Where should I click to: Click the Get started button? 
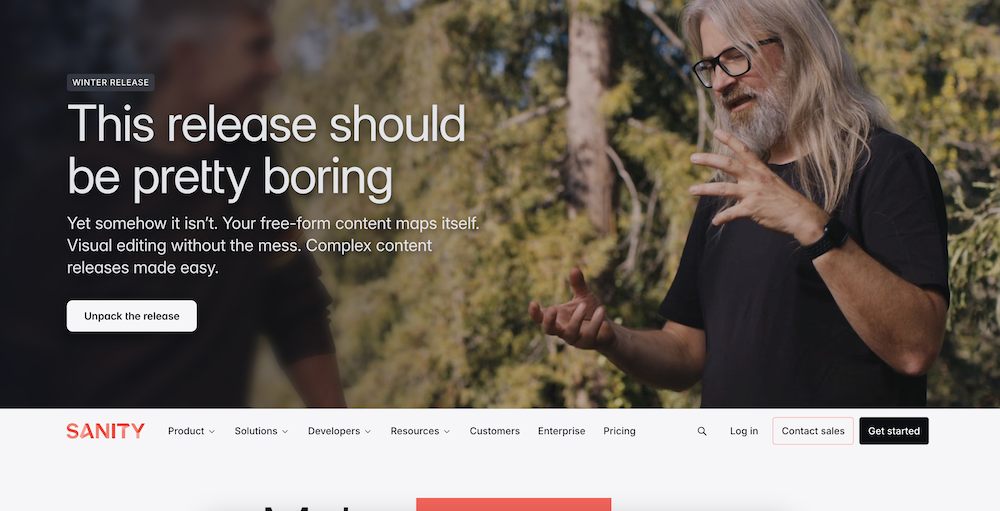coord(893,431)
